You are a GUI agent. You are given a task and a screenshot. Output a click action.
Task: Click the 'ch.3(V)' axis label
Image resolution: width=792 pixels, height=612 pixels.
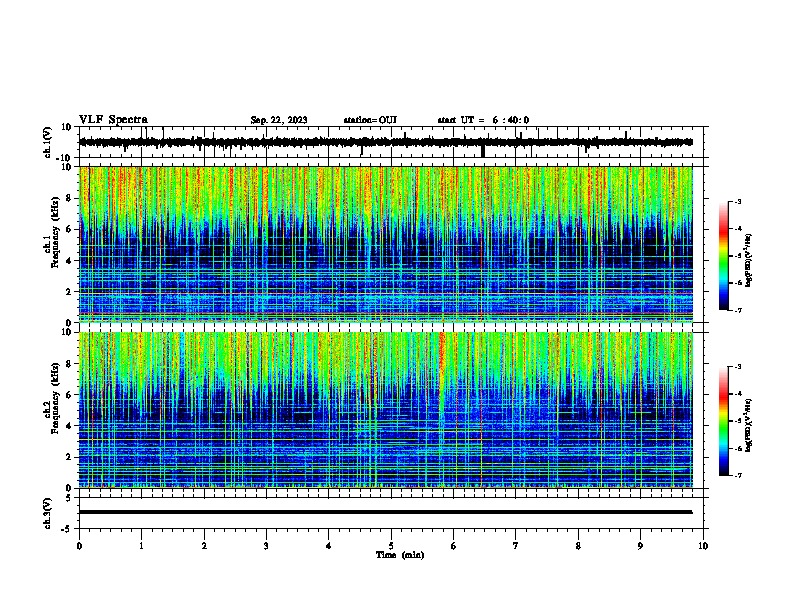[x=48, y=513]
